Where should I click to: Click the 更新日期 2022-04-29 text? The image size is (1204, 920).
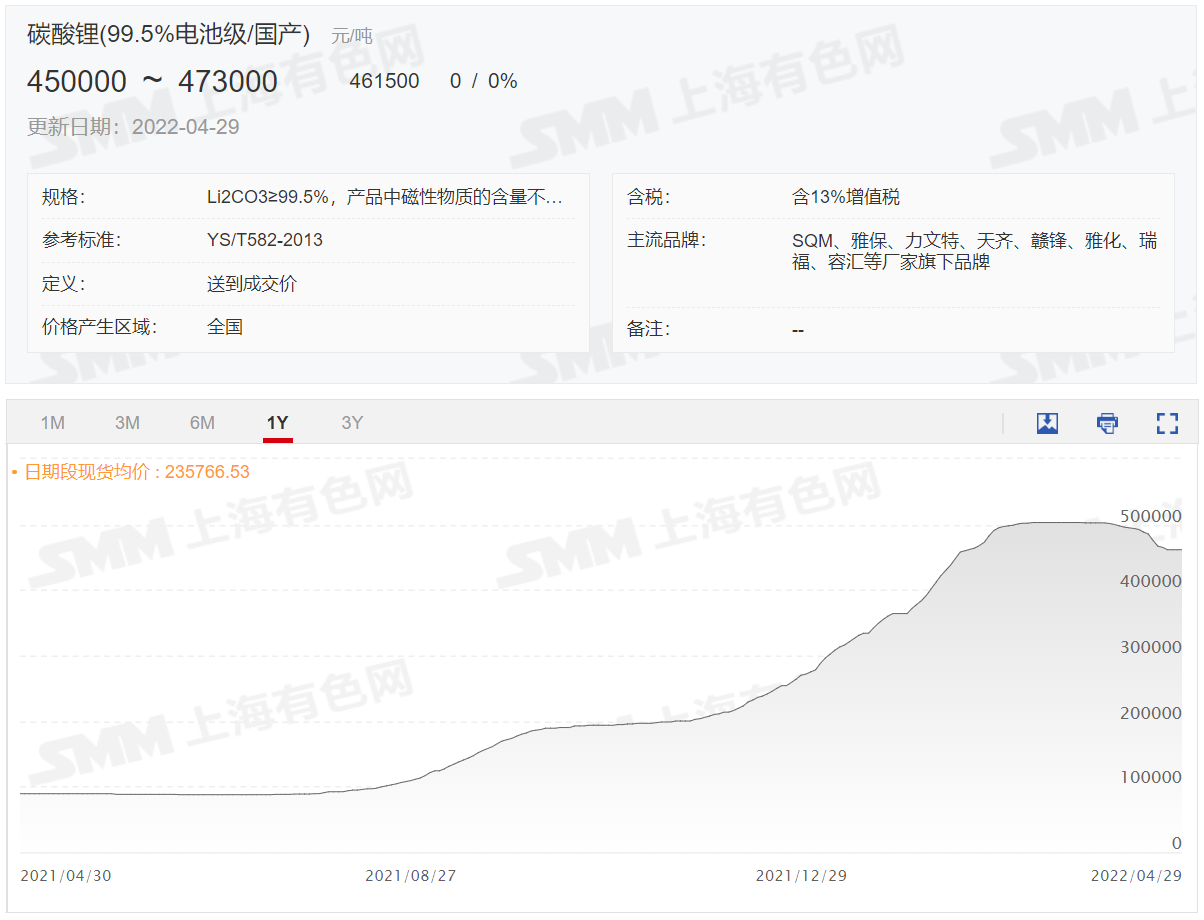coord(133,127)
